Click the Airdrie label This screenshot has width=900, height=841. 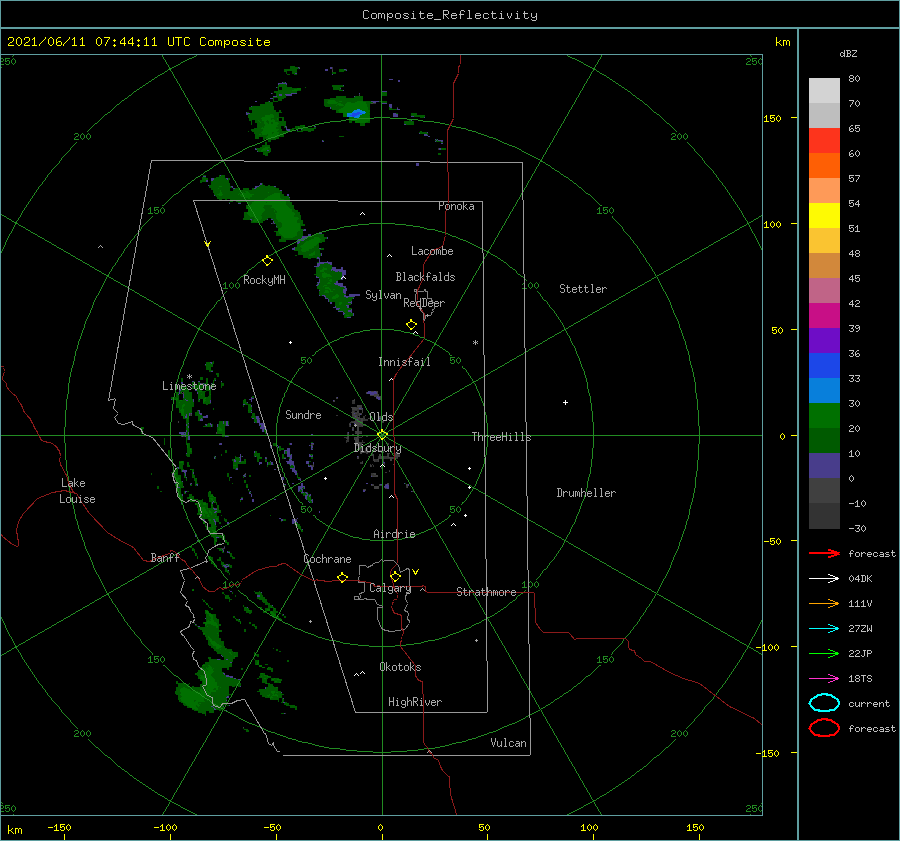394,534
